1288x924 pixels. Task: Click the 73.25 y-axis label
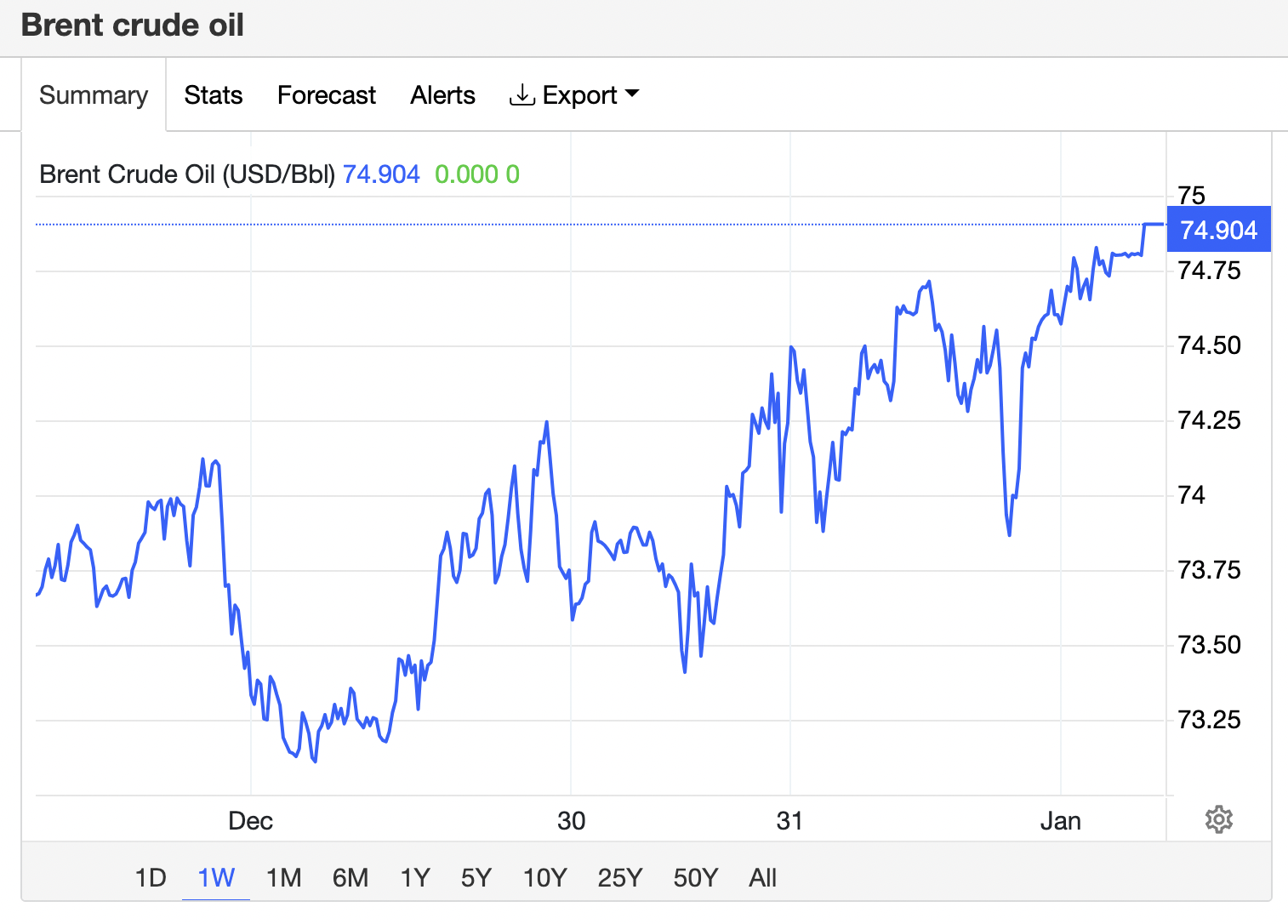point(1209,720)
